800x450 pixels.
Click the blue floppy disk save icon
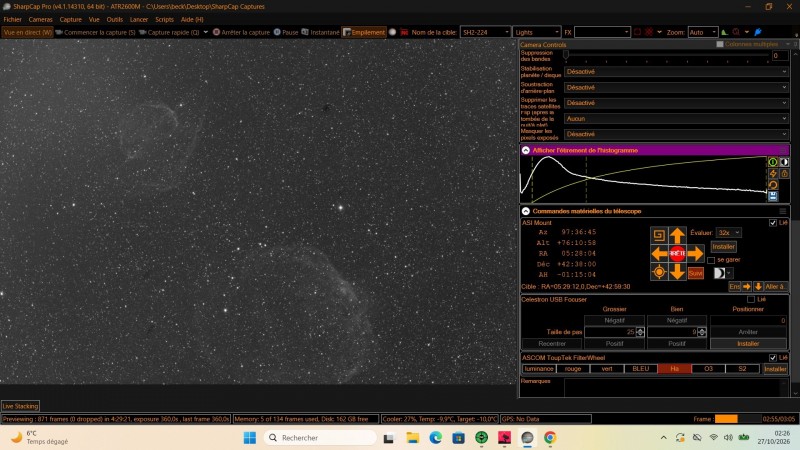773,196
